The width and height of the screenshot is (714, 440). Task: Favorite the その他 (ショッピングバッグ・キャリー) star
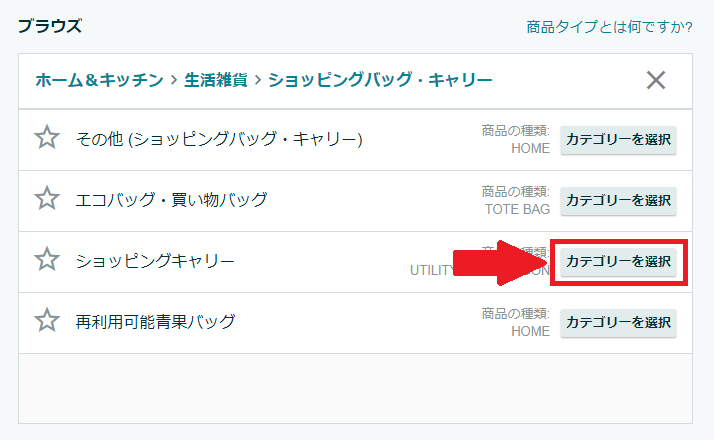coord(47,138)
